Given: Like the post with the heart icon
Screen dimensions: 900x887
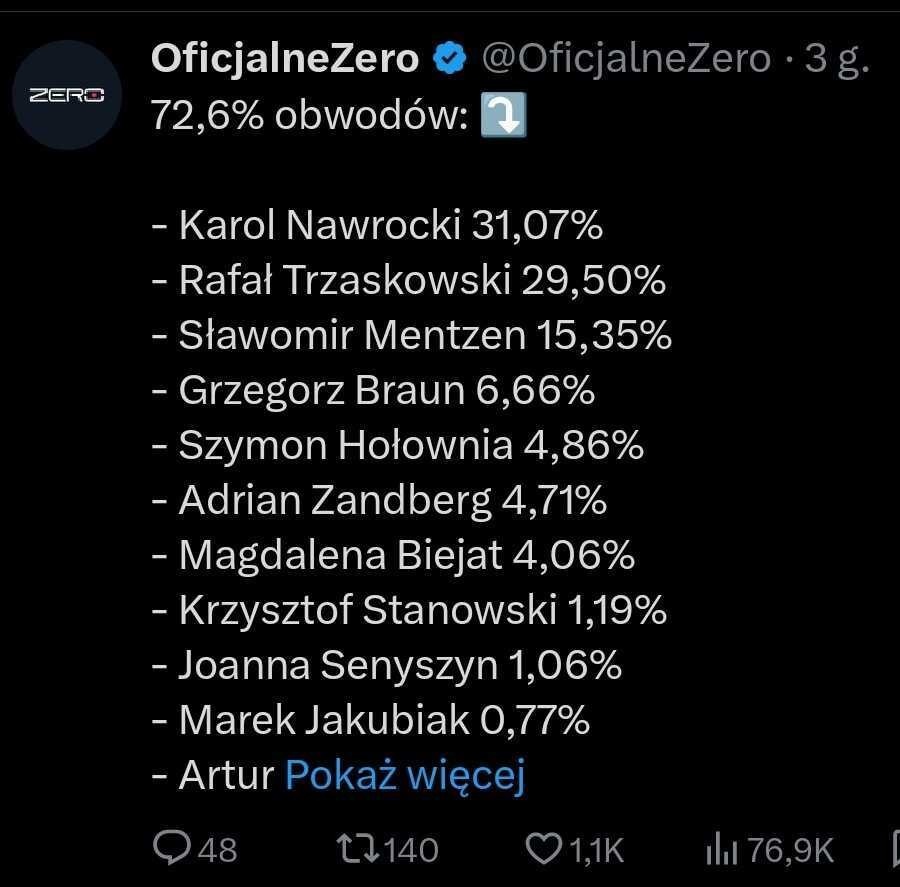Looking at the screenshot, I should [545, 849].
